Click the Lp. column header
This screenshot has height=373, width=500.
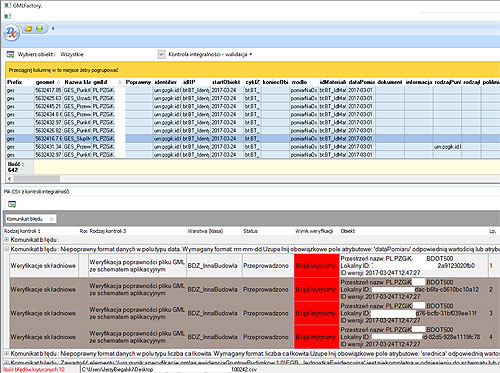tap(493, 231)
